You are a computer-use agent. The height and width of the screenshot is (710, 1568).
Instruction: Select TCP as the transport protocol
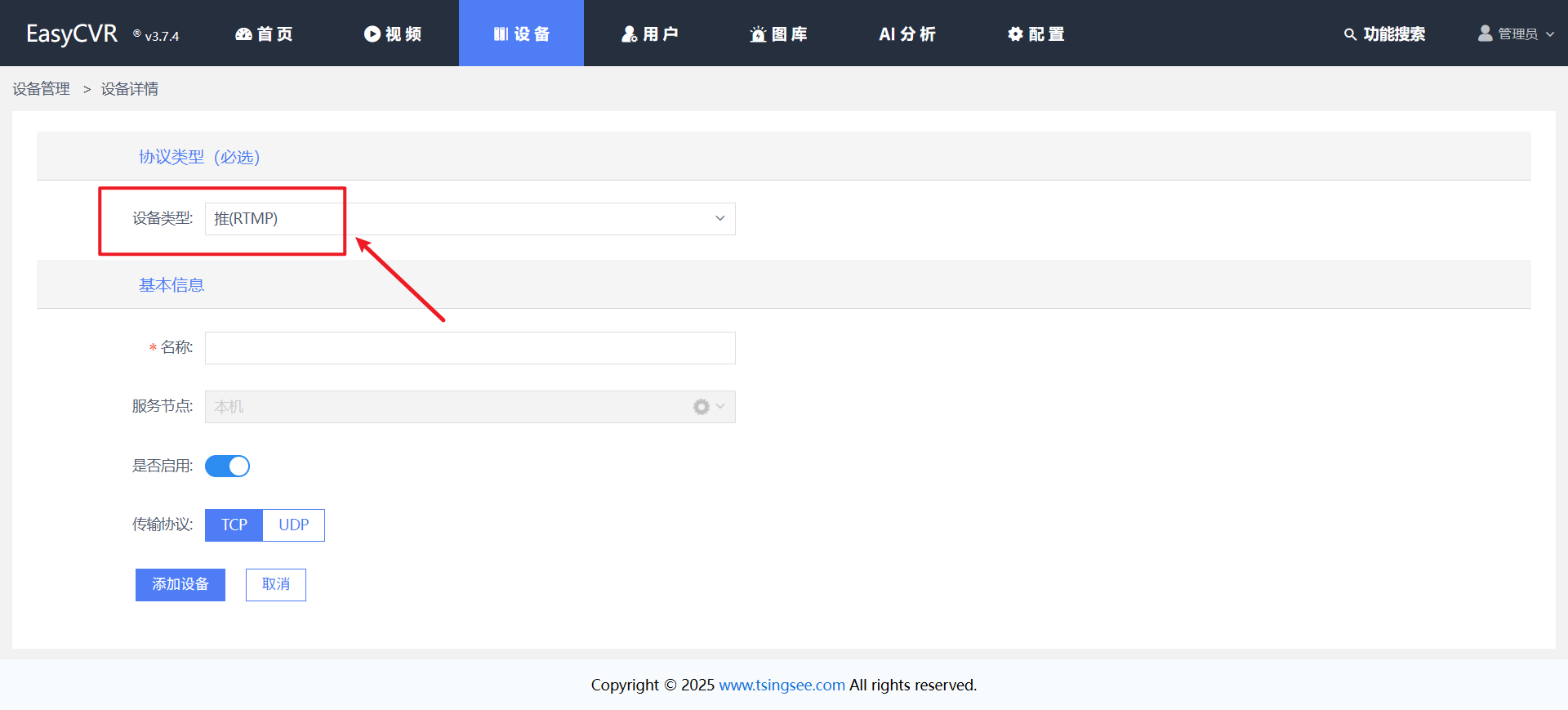[234, 525]
